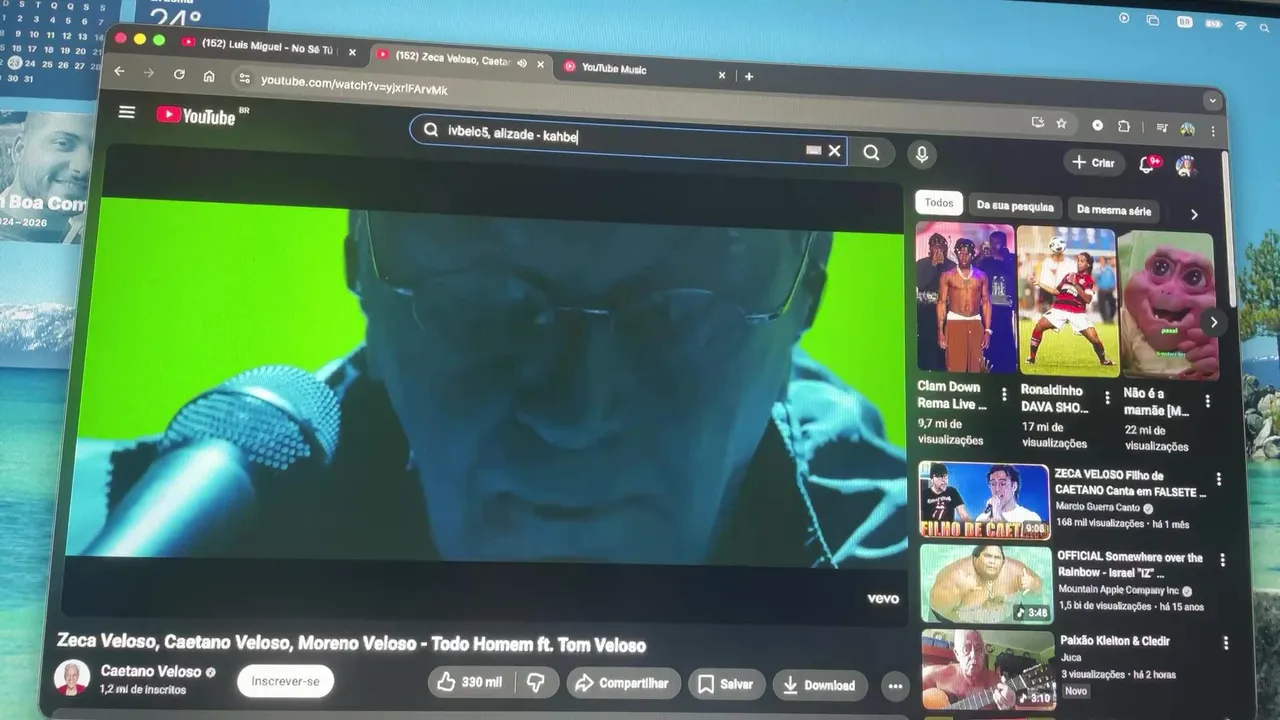
Task: Click the browser forward arrow
Action: [149, 73]
